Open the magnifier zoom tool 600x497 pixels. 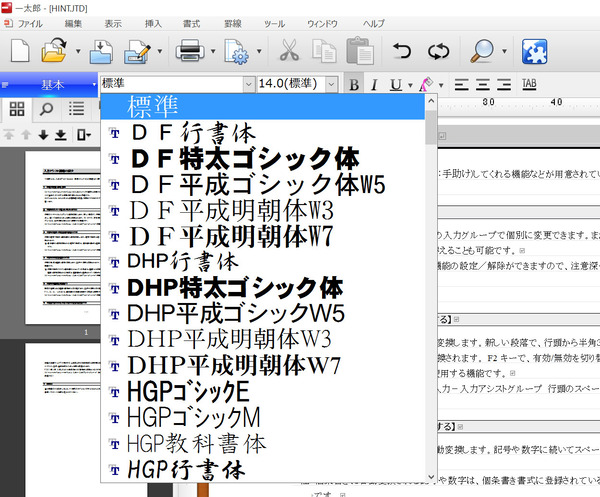pos(482,51)
